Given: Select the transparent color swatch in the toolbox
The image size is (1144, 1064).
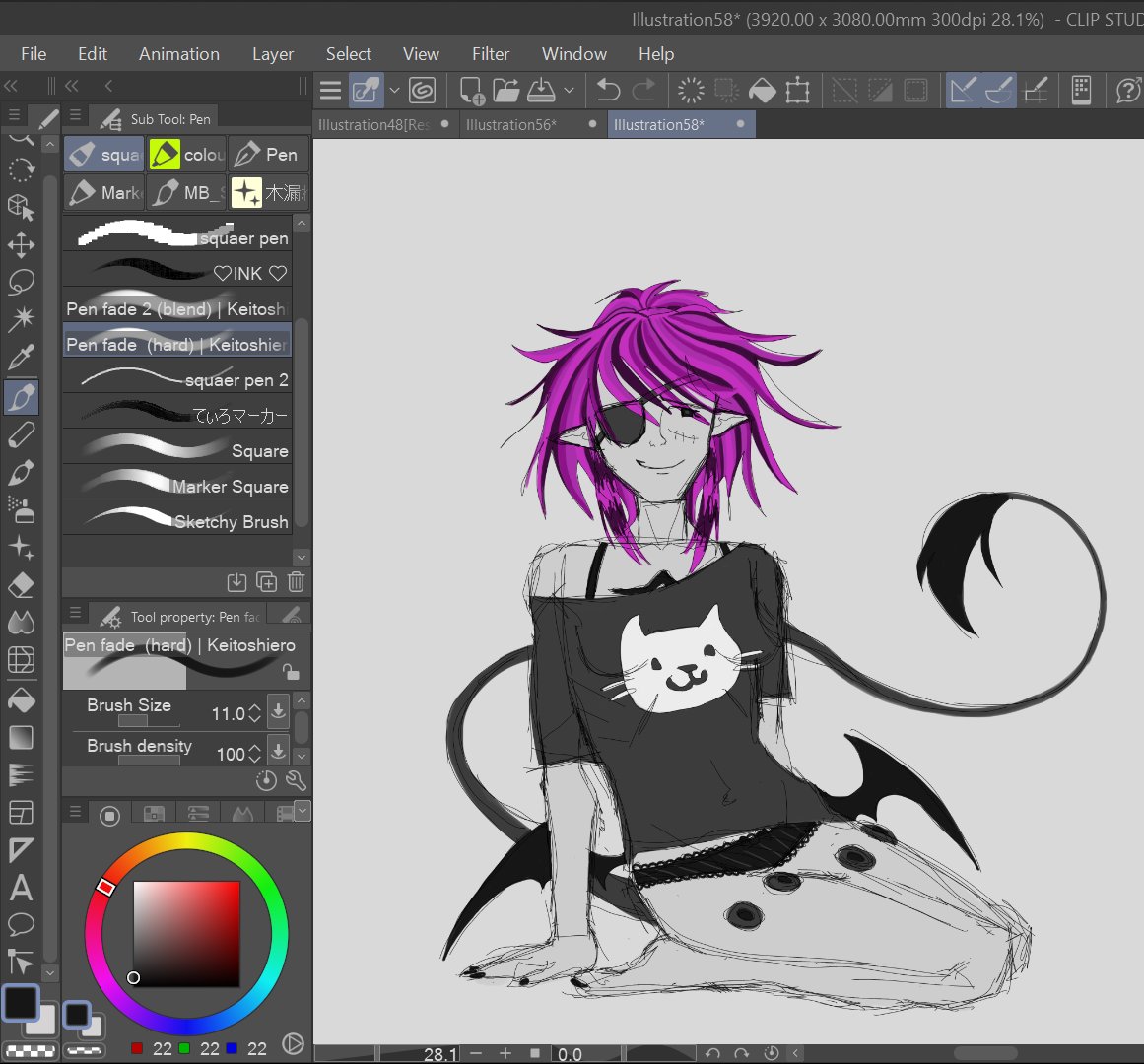Looking at the screenshot, I should click(30, 1051).
